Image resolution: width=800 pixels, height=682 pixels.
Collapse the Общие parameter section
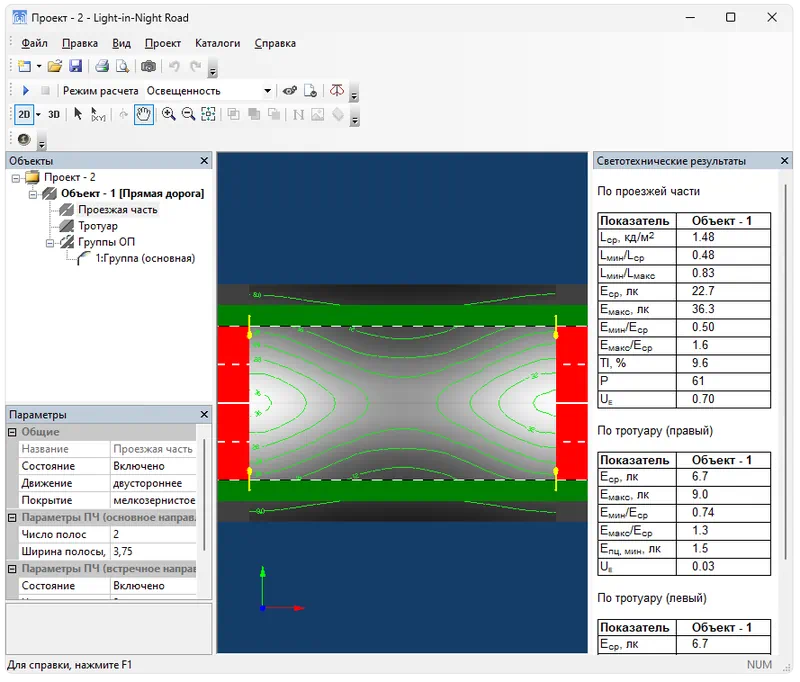click(12, 432)
